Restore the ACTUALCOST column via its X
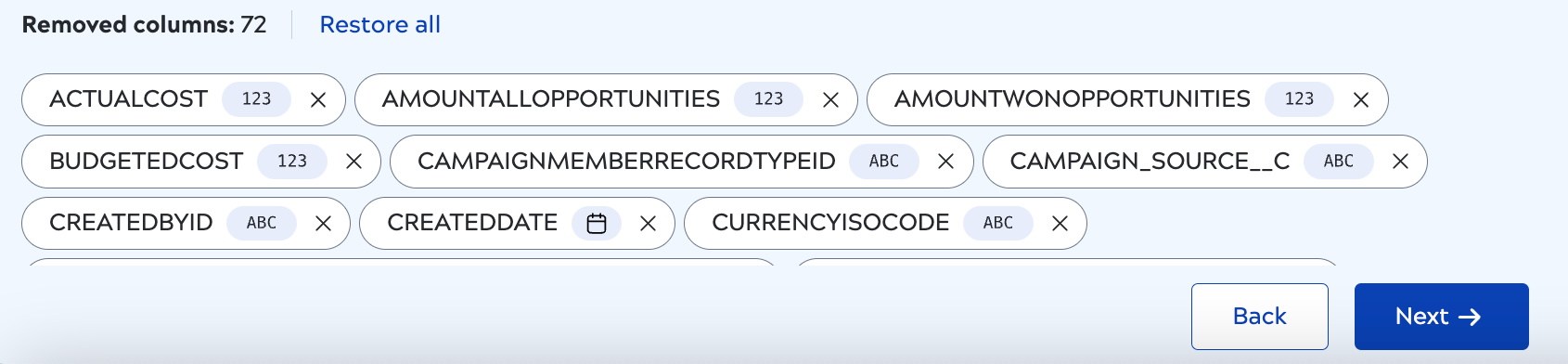Screen dimensions: 1568x364 tap(318, 99)
